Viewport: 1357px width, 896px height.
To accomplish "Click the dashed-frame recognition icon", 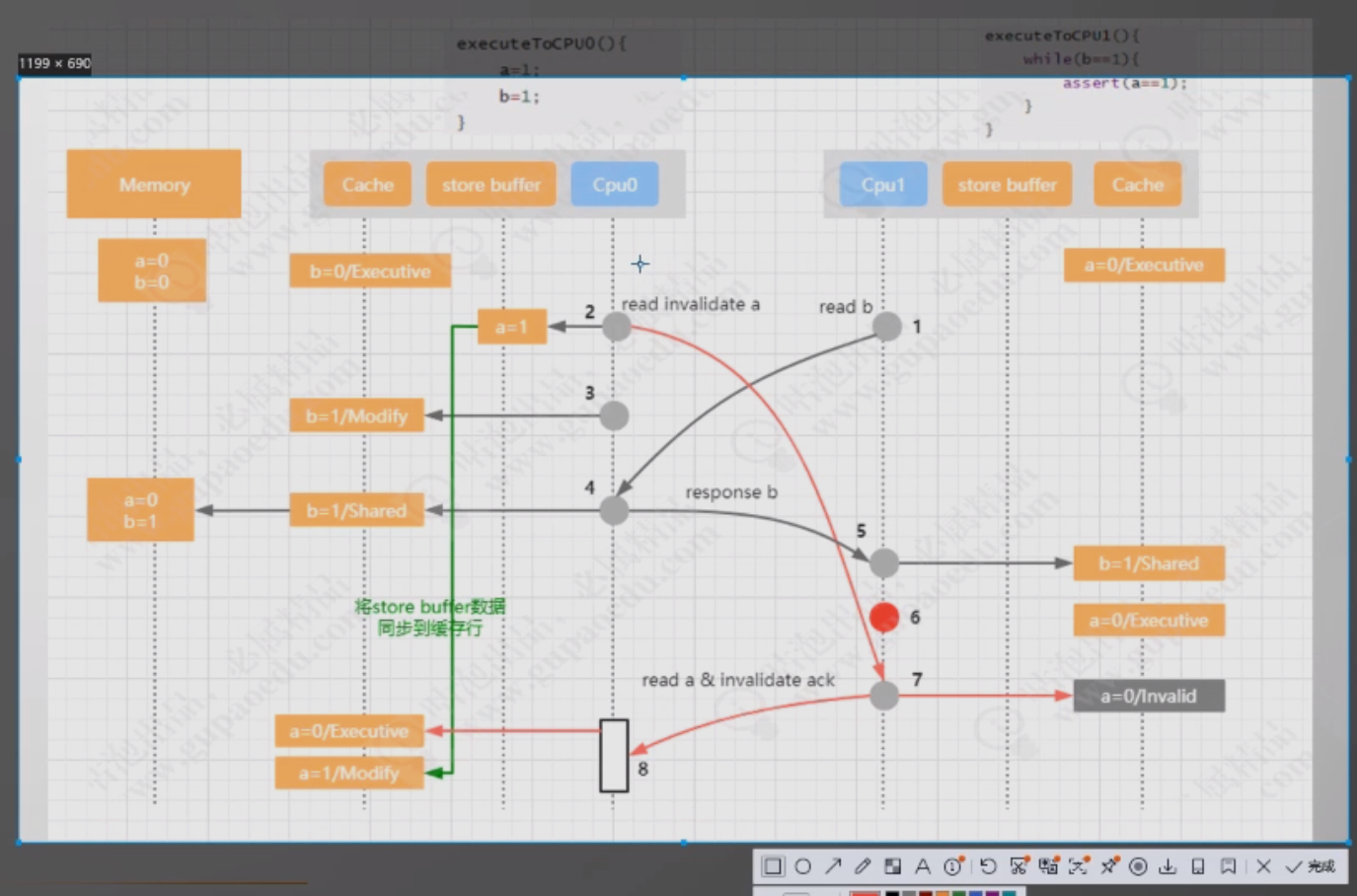I will (1079, 865).
